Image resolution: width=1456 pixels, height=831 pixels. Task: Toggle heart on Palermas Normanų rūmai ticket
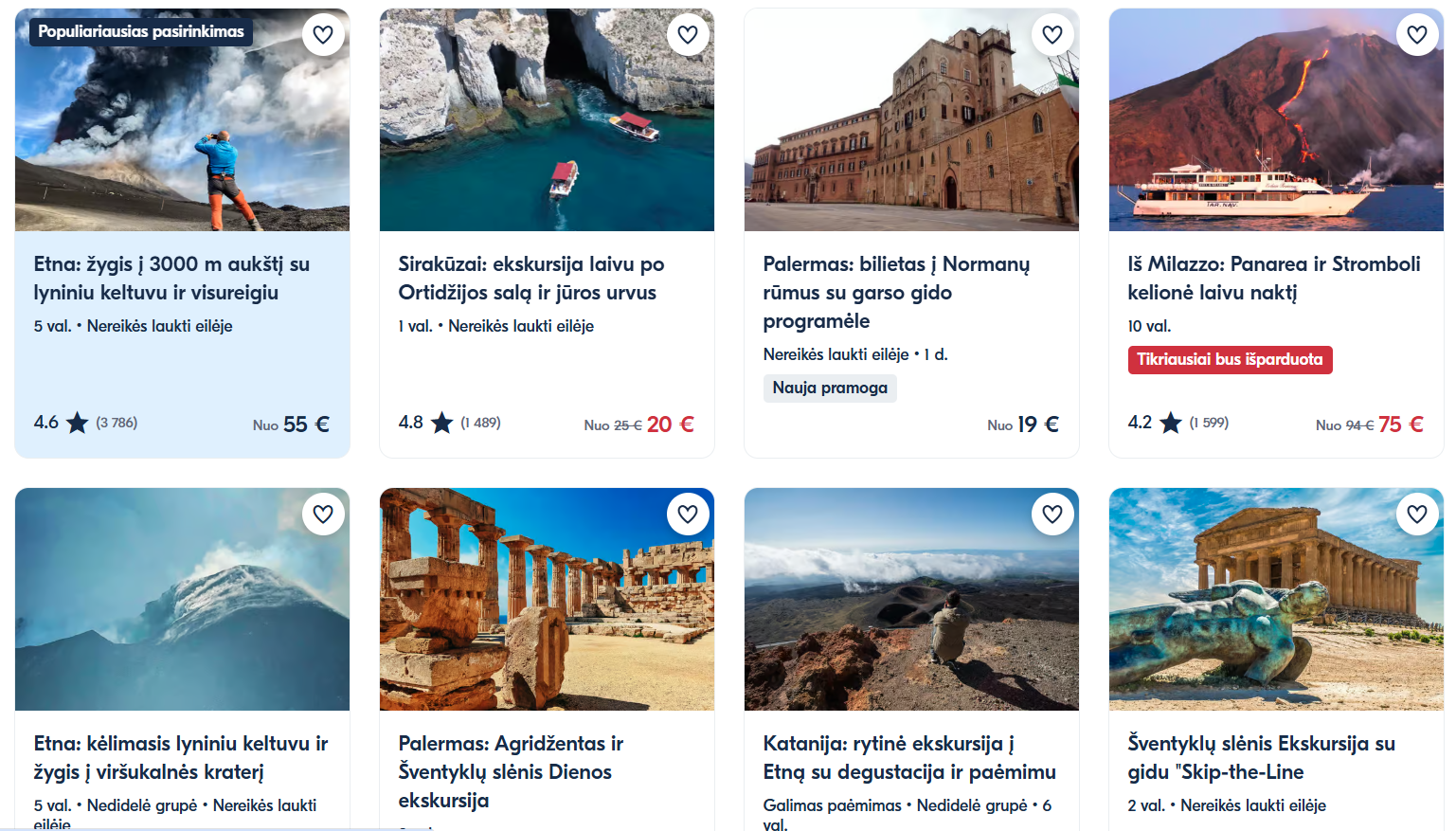(1052, 35)
